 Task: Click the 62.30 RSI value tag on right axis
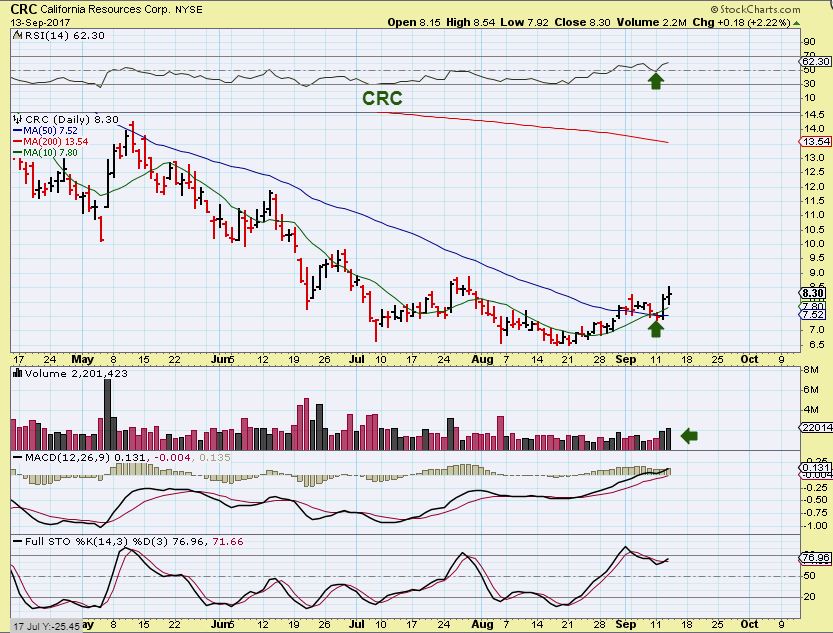815,62
